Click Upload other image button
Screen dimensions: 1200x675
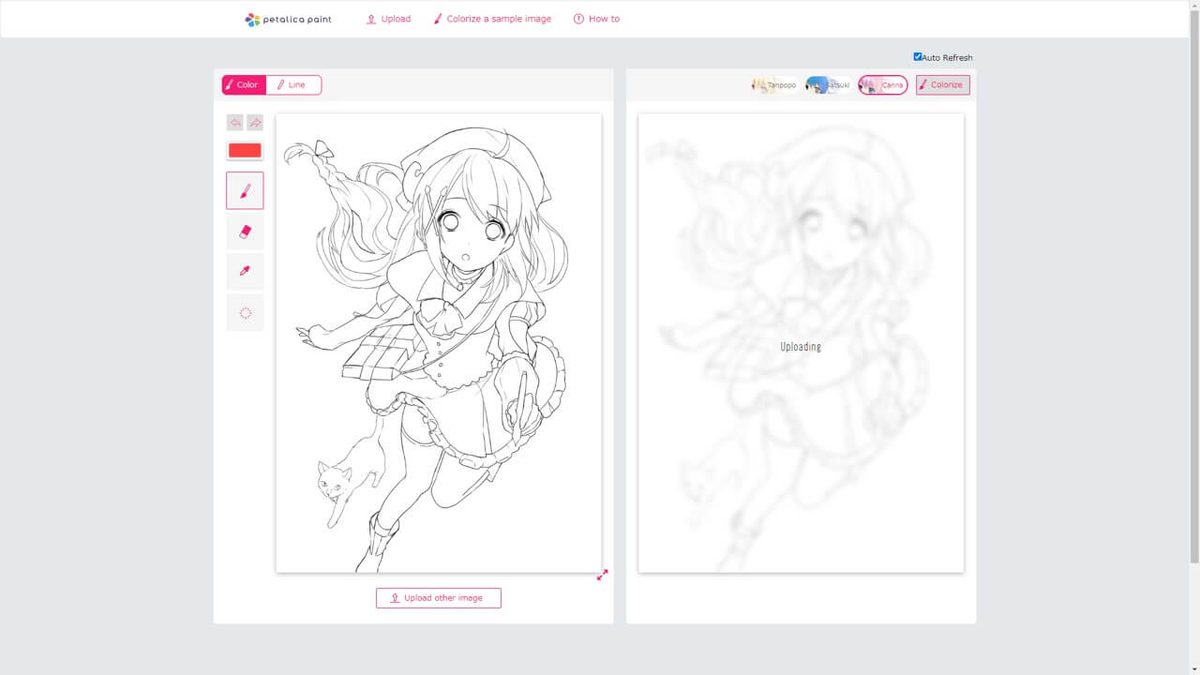438,598
